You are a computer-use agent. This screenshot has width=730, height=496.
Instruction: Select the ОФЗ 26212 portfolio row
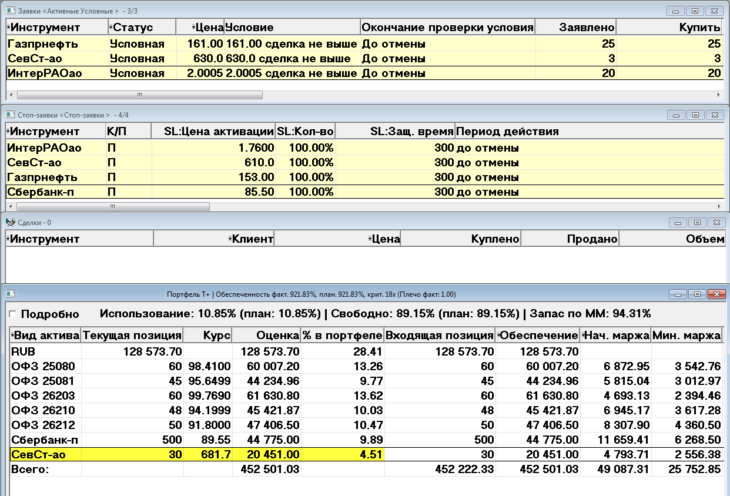366,425
